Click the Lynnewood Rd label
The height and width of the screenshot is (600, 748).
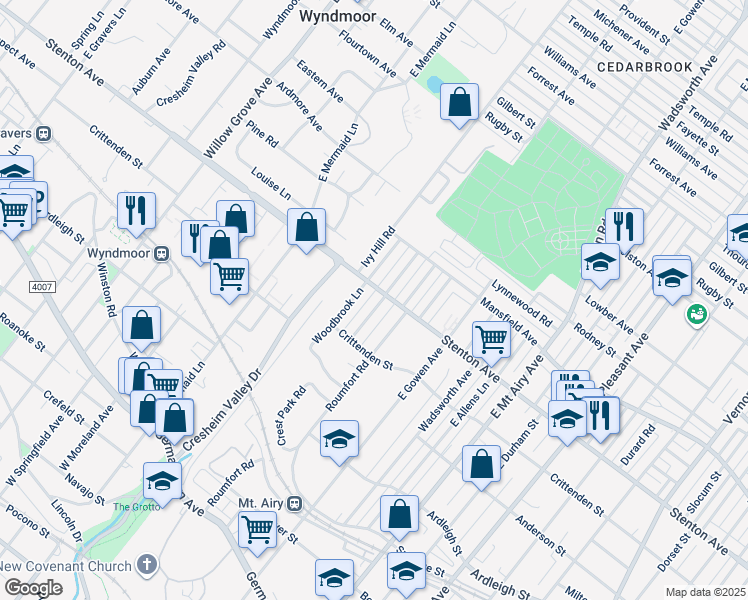(x=522, y=304)
